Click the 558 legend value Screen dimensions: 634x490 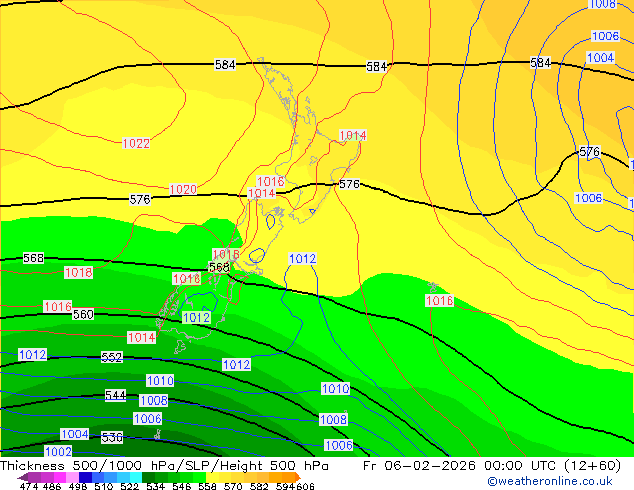click(x=207, y=486)
